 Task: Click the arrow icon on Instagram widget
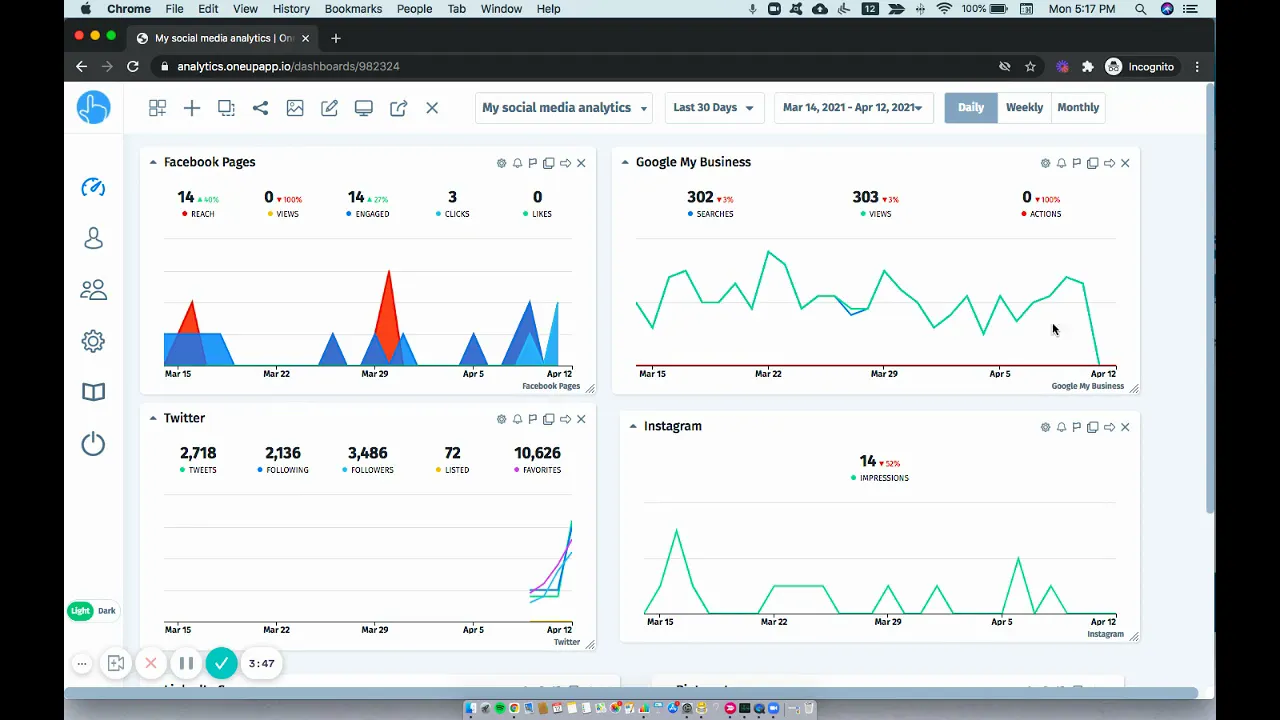tap(1109, 427)
